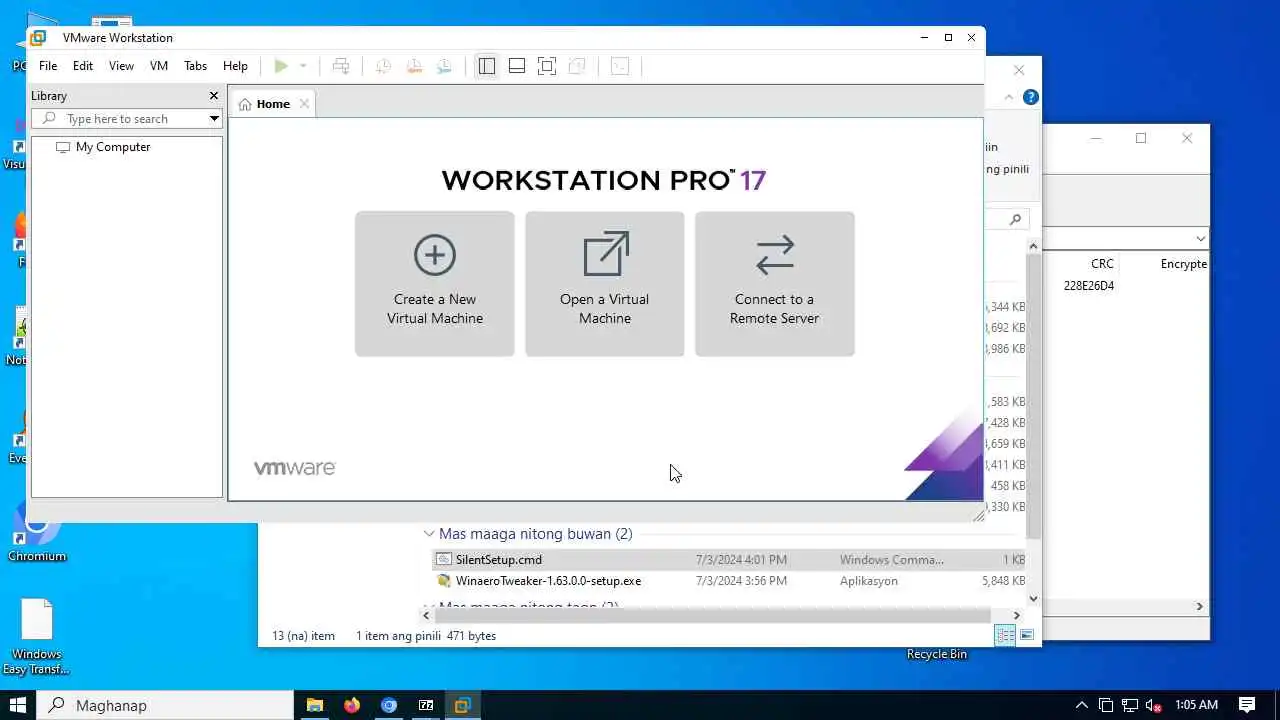Viewport: 1280px width, 720px height.
Task: Open the power options dropdown arrow
Action: pyautogui.click(x=303, y=66)
